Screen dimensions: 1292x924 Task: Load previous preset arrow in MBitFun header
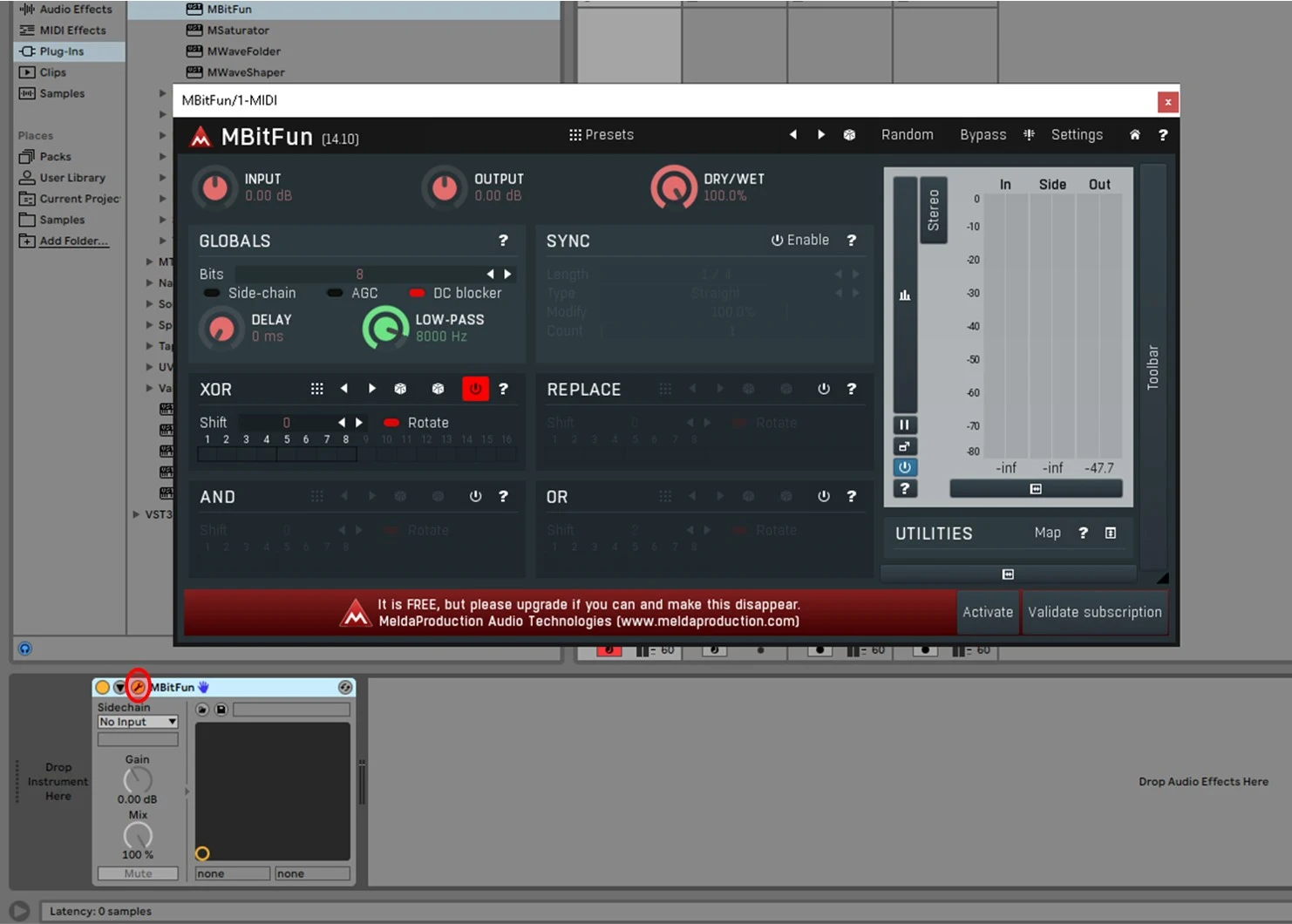coord(792,135)
